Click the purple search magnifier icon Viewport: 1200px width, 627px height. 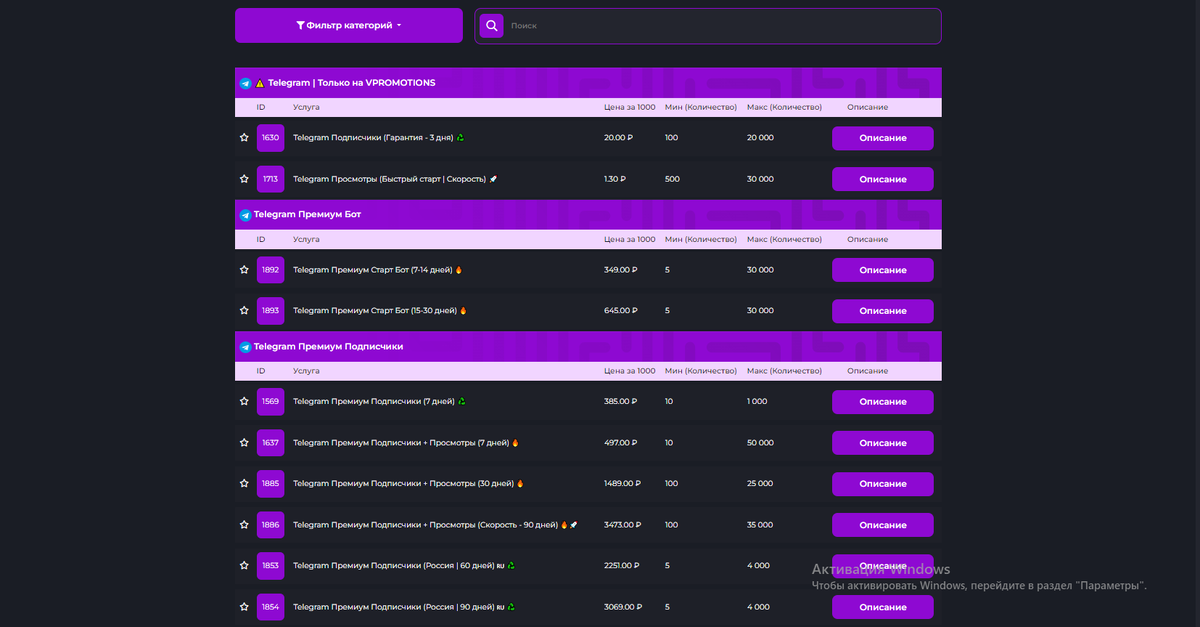491,26
